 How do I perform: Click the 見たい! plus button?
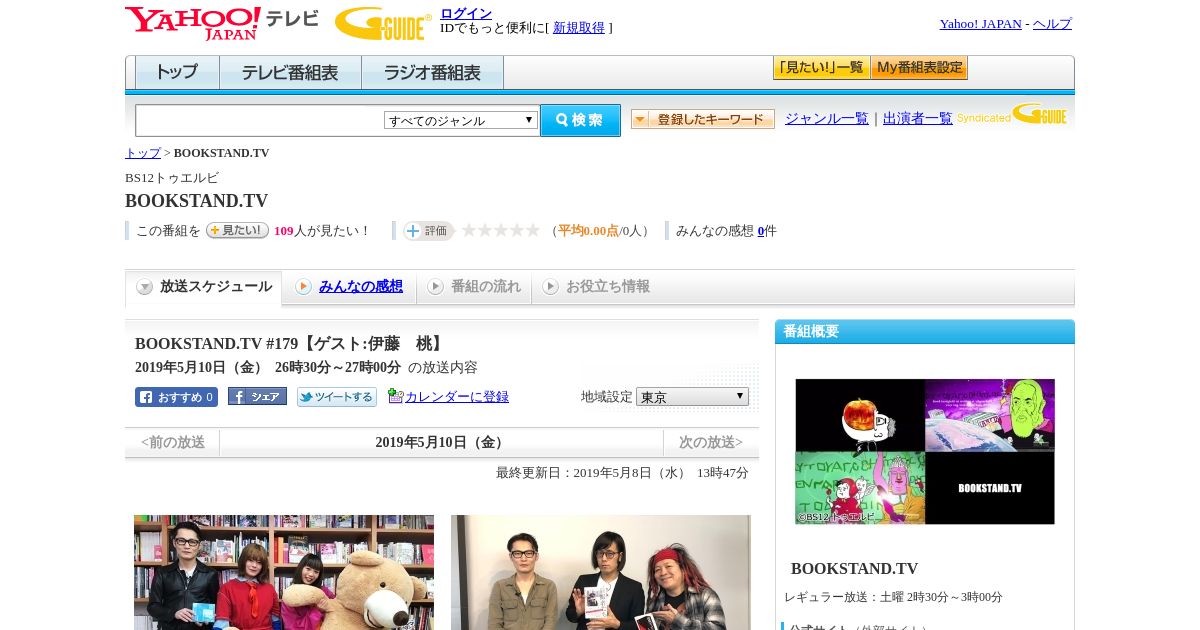[x=237, y=230]
